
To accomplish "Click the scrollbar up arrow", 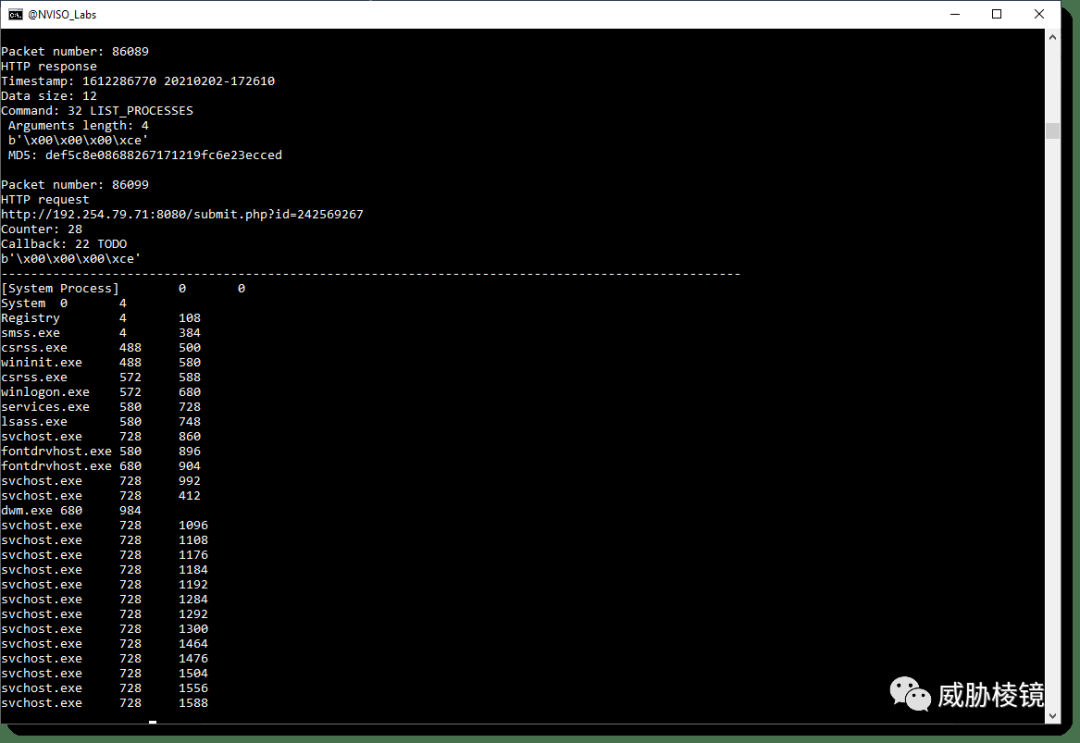I will tap(1052, 37).
